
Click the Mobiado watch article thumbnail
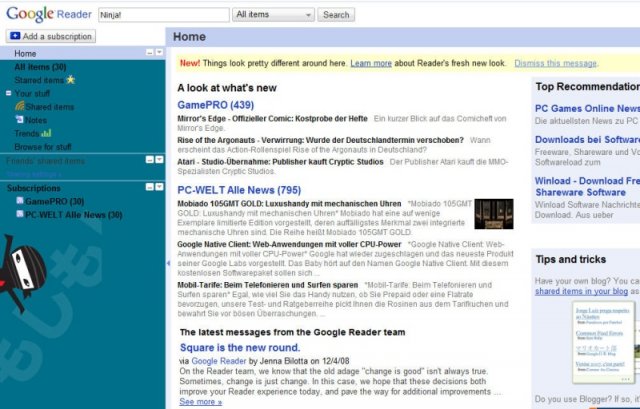pyautogui.click(x=493, y=214)
